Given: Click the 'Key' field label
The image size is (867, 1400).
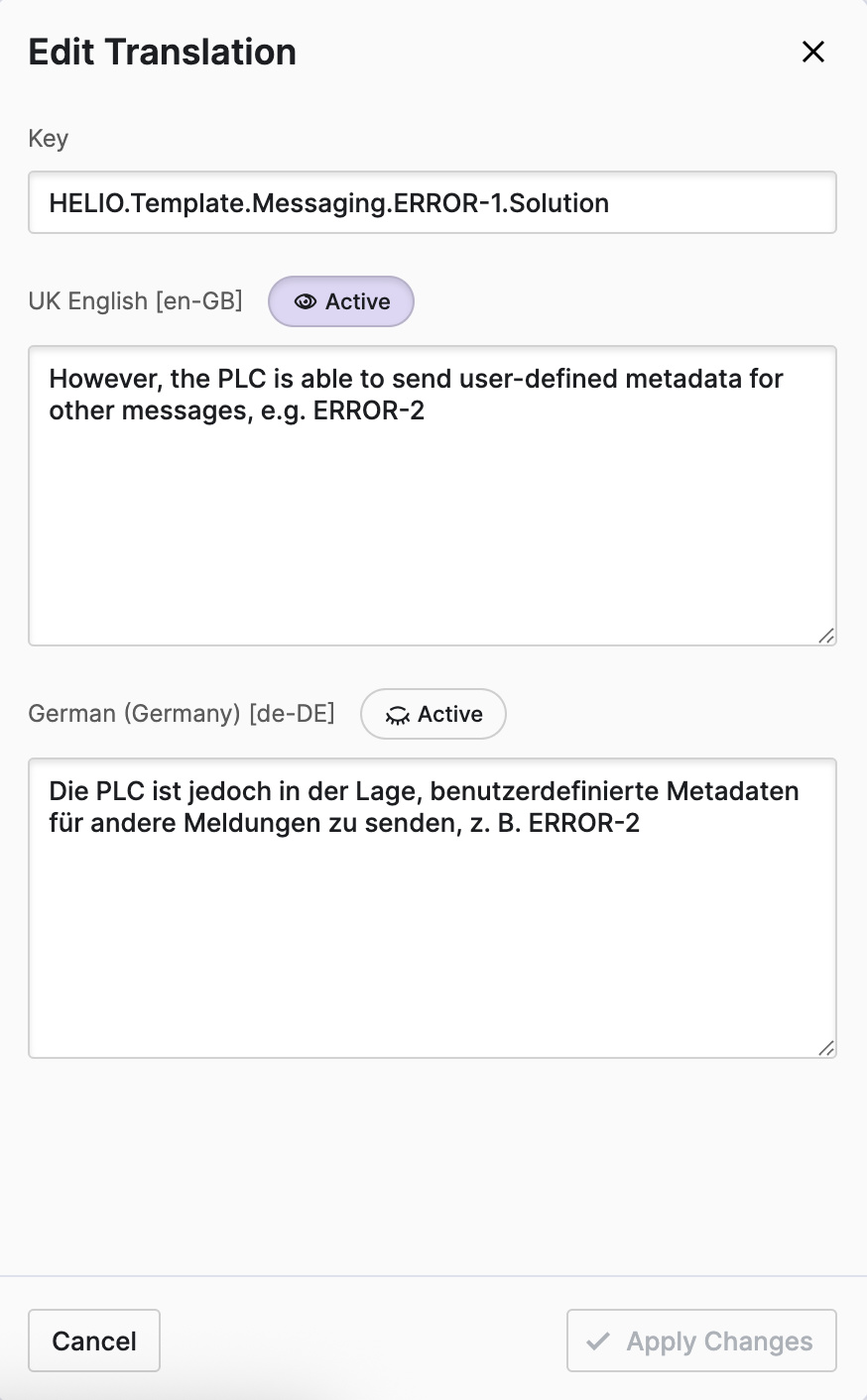Looking at the screenshot, I should (48, 138).
